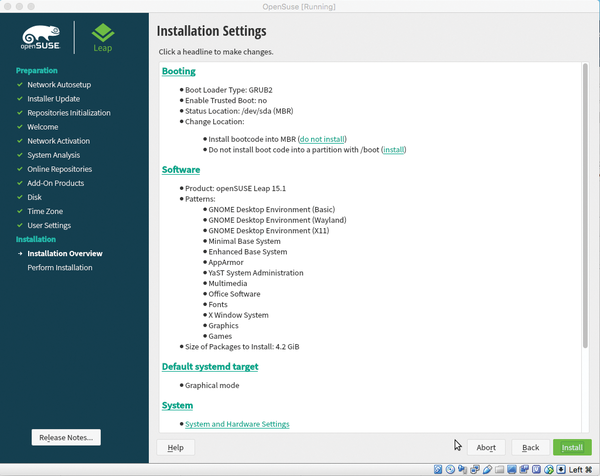Click the green Leap logo
The width and height of the screenshot is (600, 476).
pyautogui.click(x=103, y=37)
